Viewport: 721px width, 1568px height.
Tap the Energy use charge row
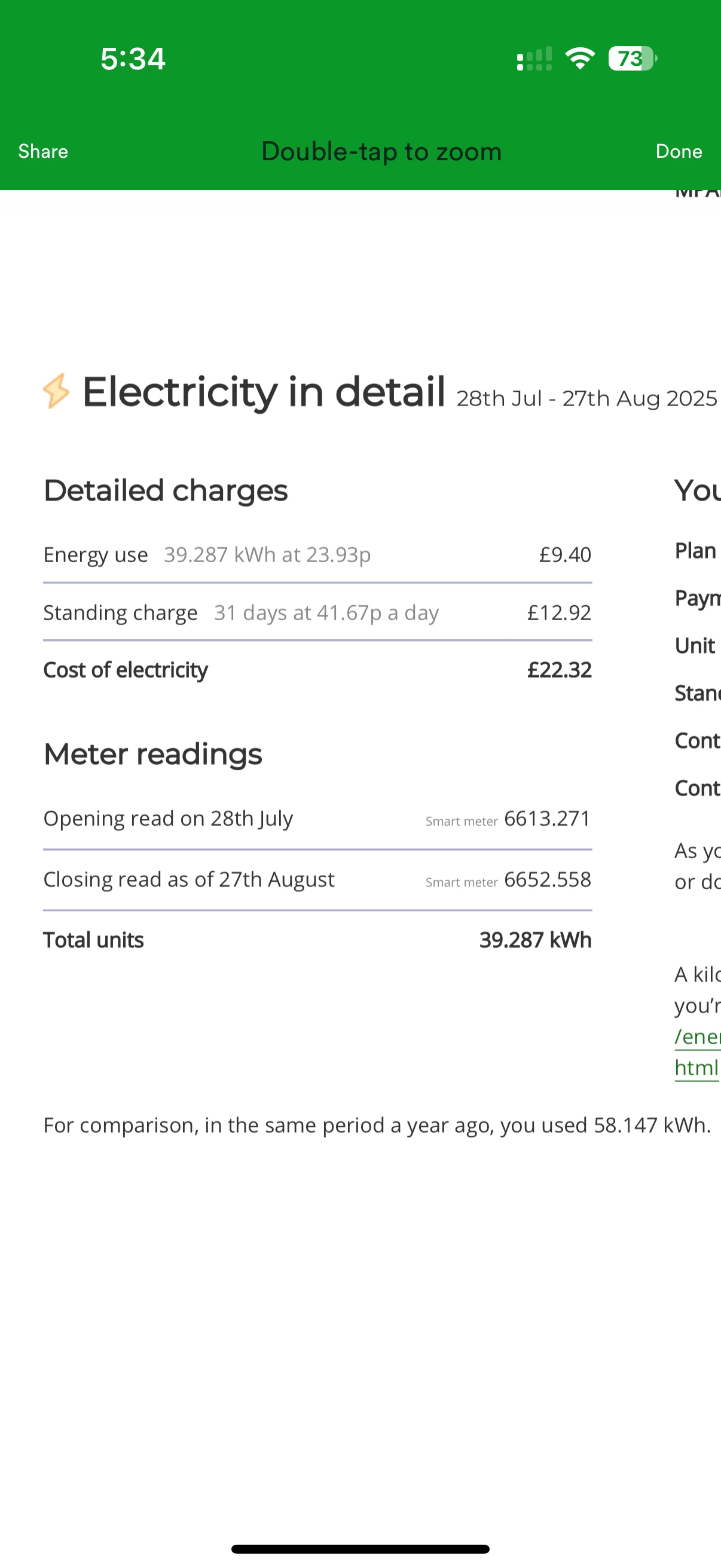pyautogui.click(x=317, y=554)
